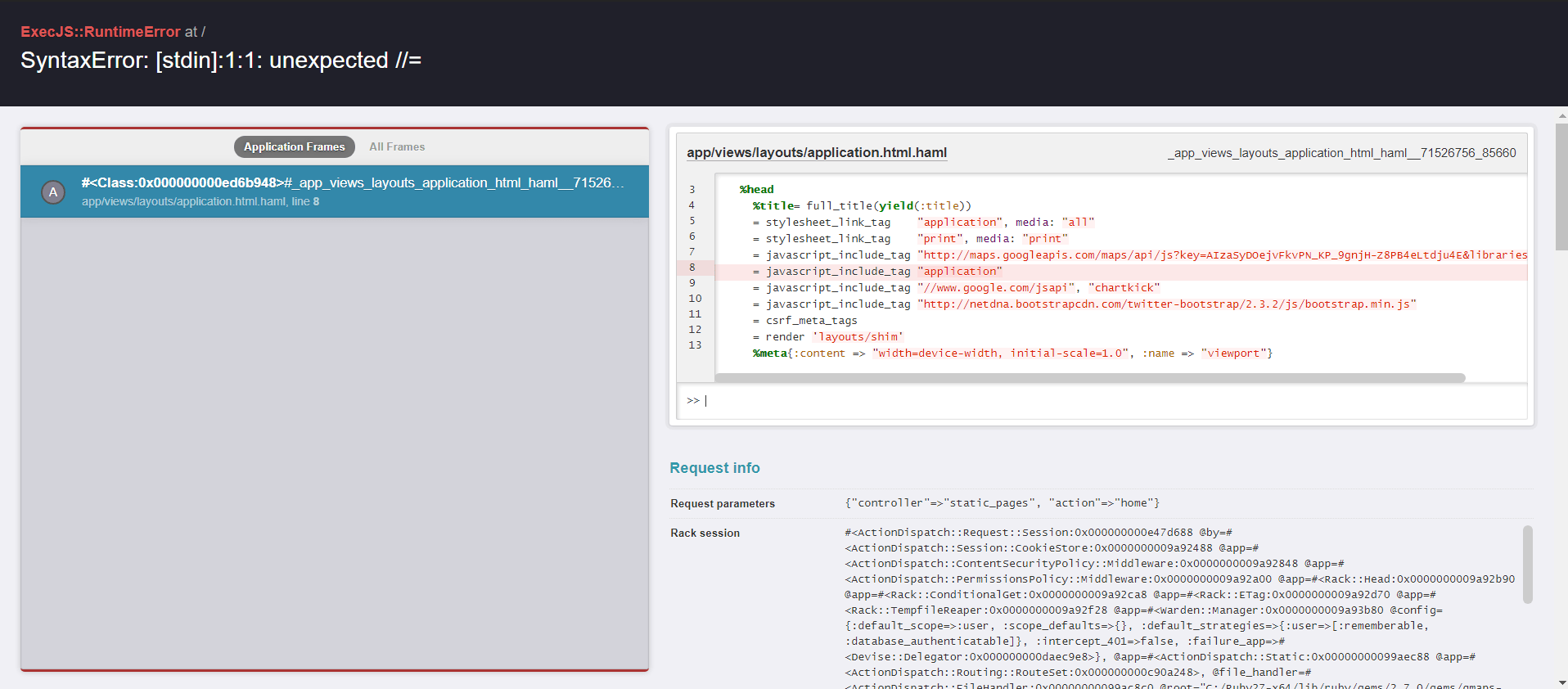
Task: Click the _app_views_layouts method name text
Action: tap(1341, 153)
